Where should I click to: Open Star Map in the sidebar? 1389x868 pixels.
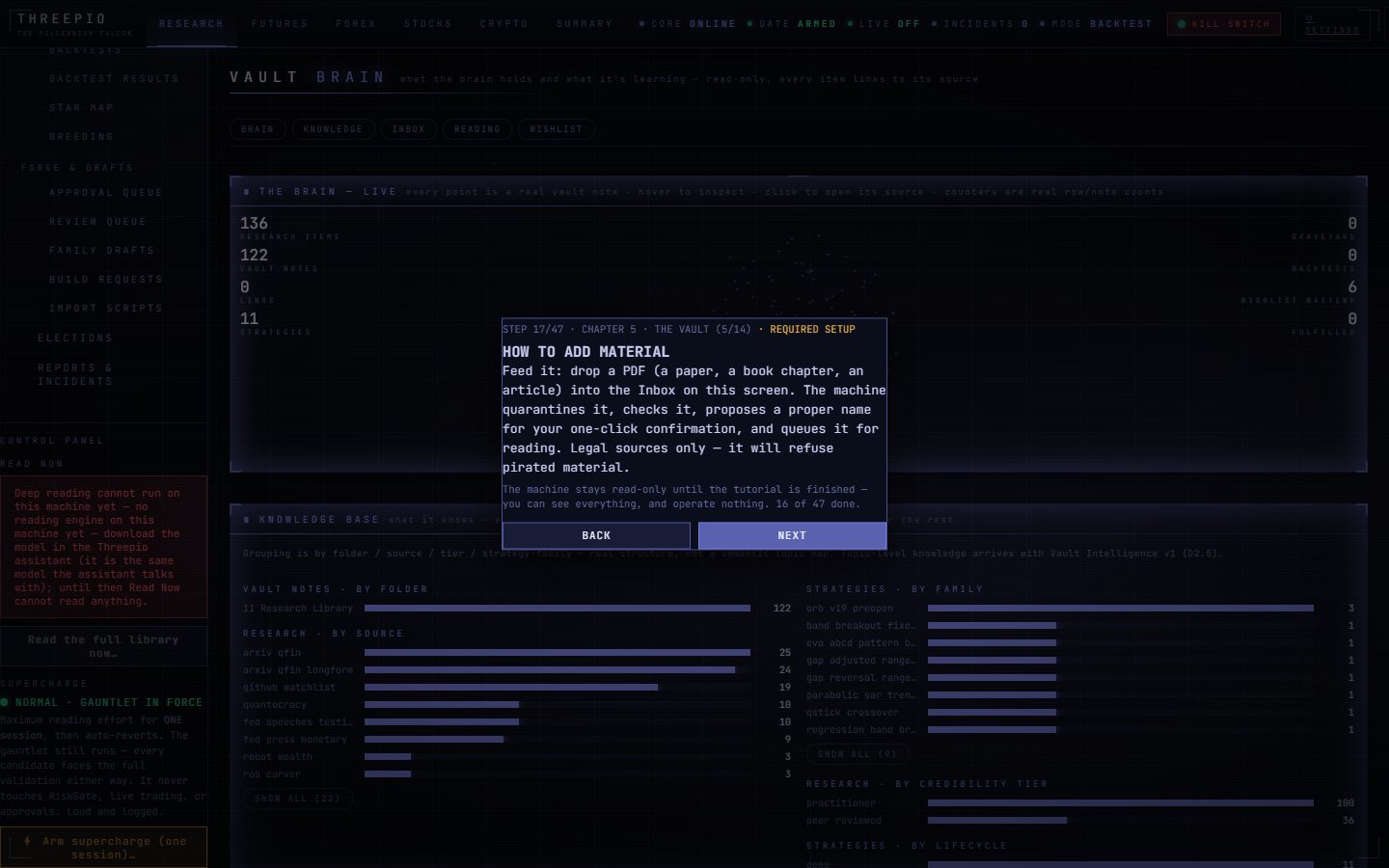coord(82,108)
